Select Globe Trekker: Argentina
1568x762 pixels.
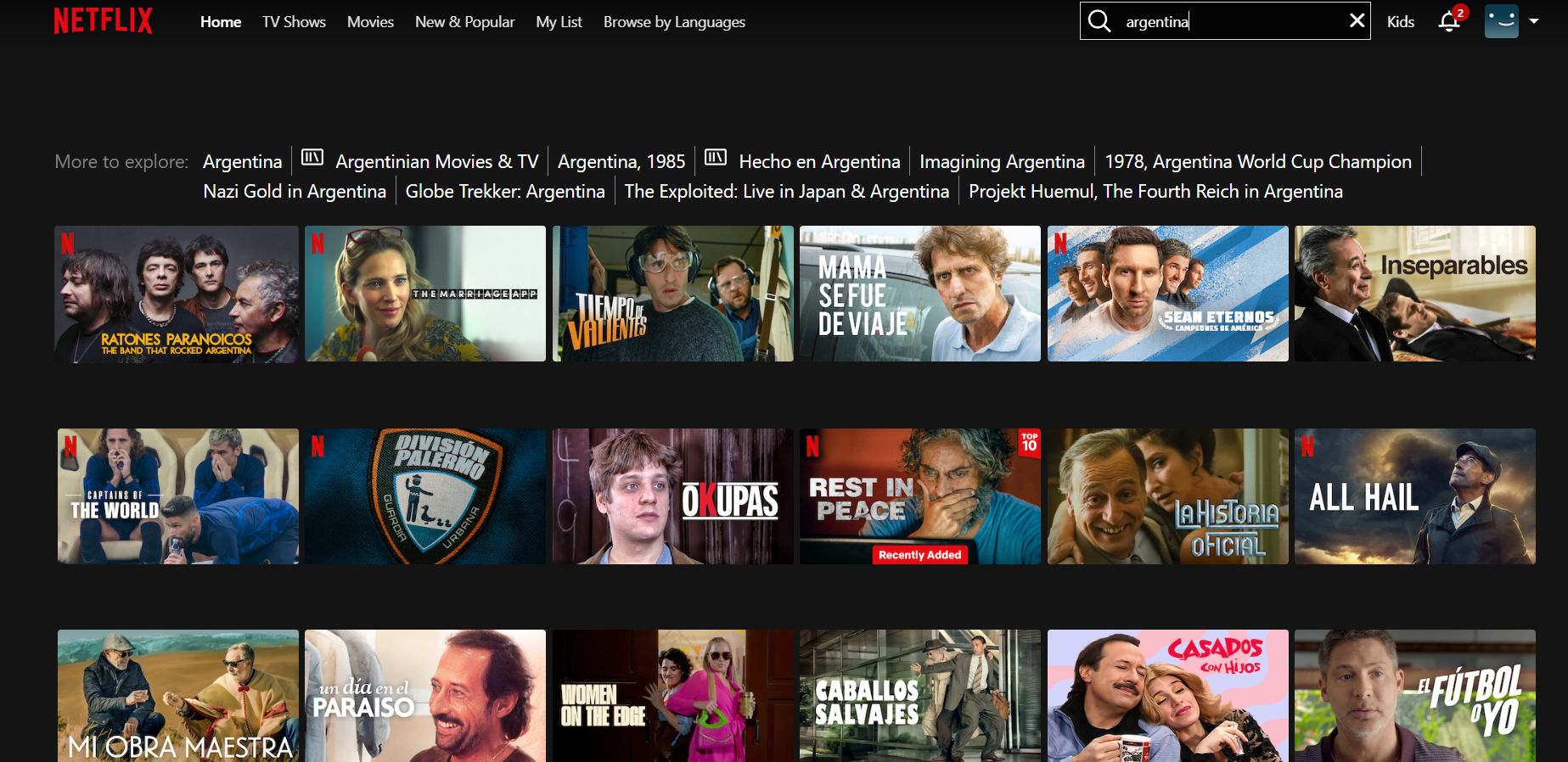click(x=505, y=192)
